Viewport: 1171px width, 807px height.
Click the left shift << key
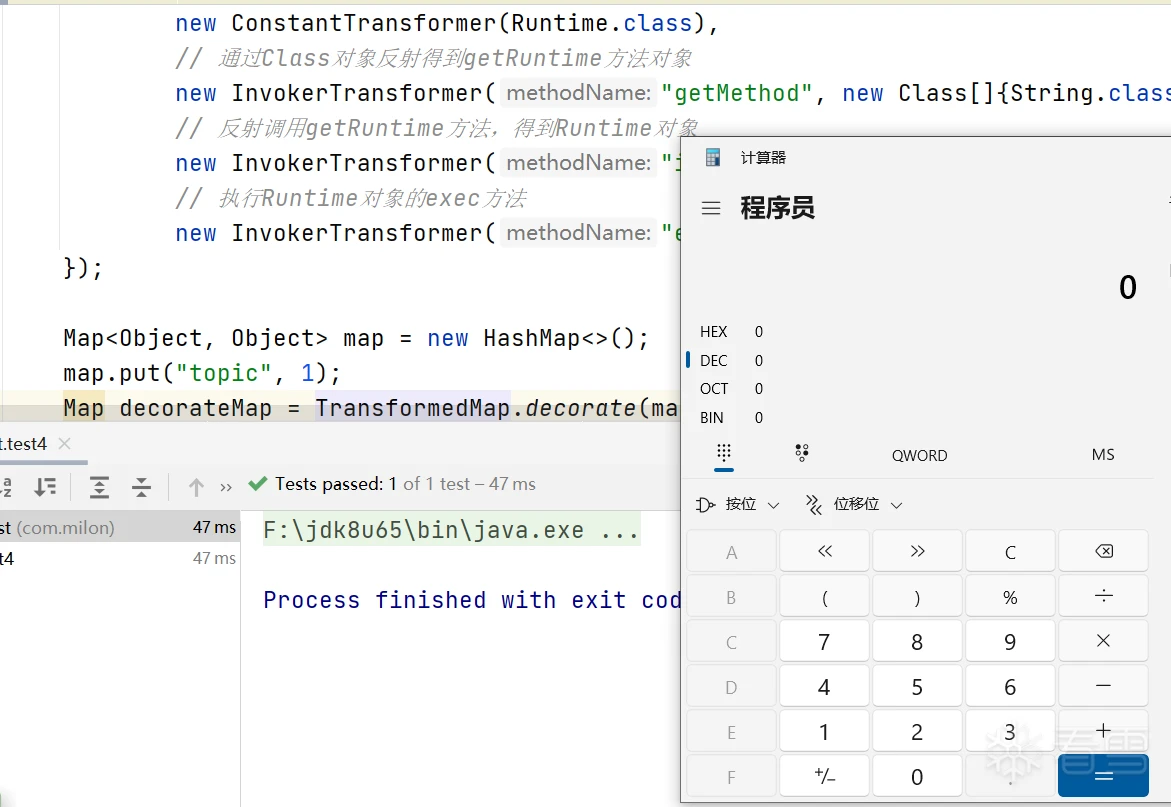(824, 552)
